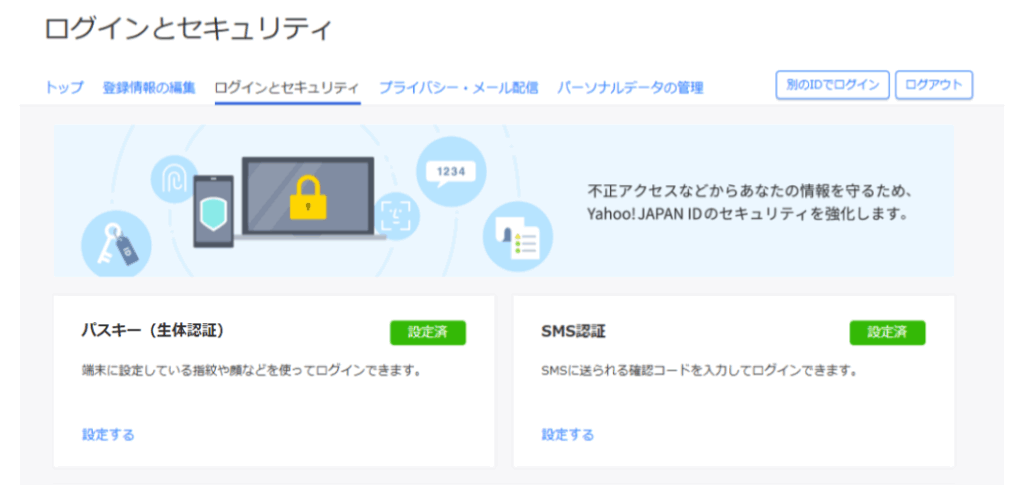
Task: Open the トップ tab
Action: (64, 88)
